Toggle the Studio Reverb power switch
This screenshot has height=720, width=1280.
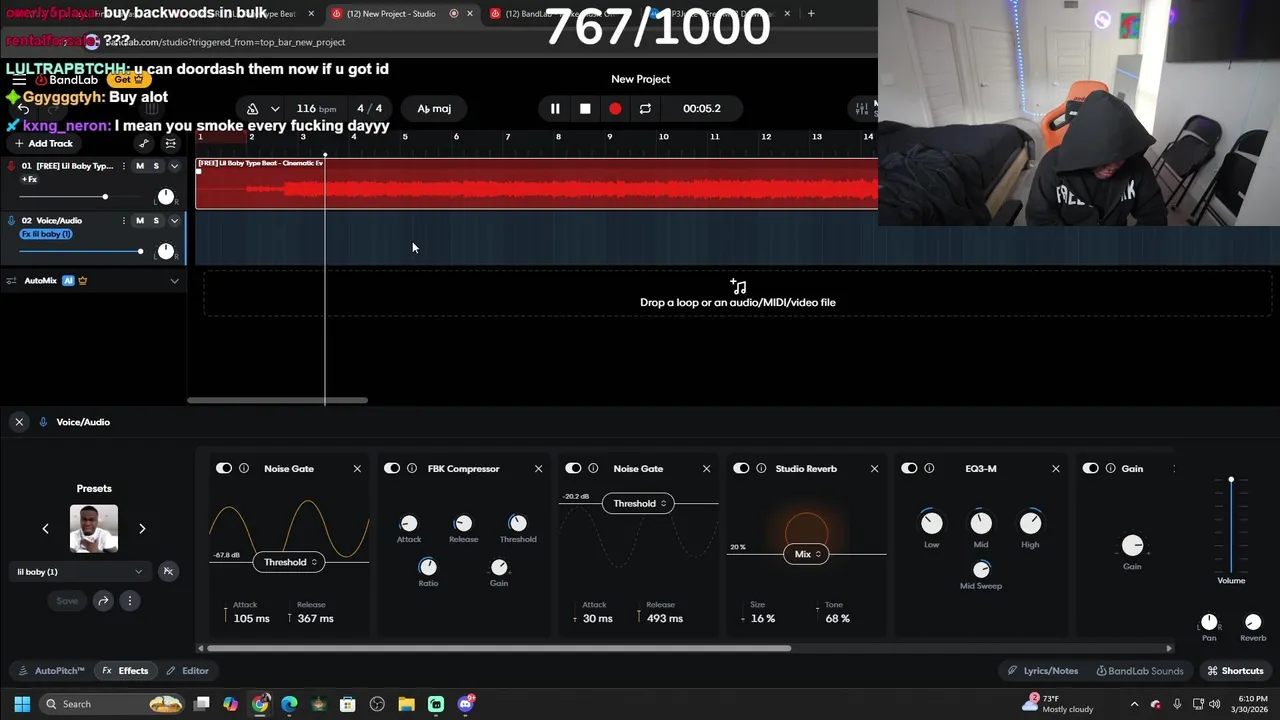point(741,468)
